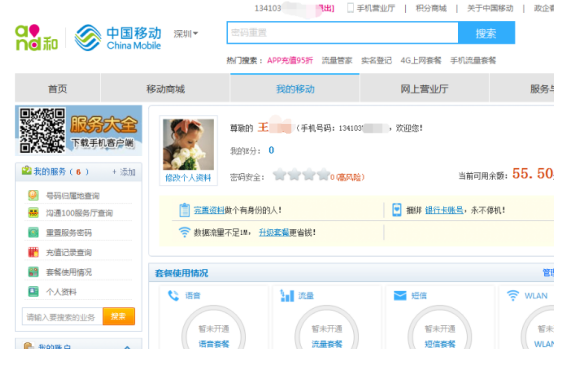The height and width of the screenshot is (381, 570).
Task: Open 个人资料 in the sidebar
Action: (x=61, y=292)
